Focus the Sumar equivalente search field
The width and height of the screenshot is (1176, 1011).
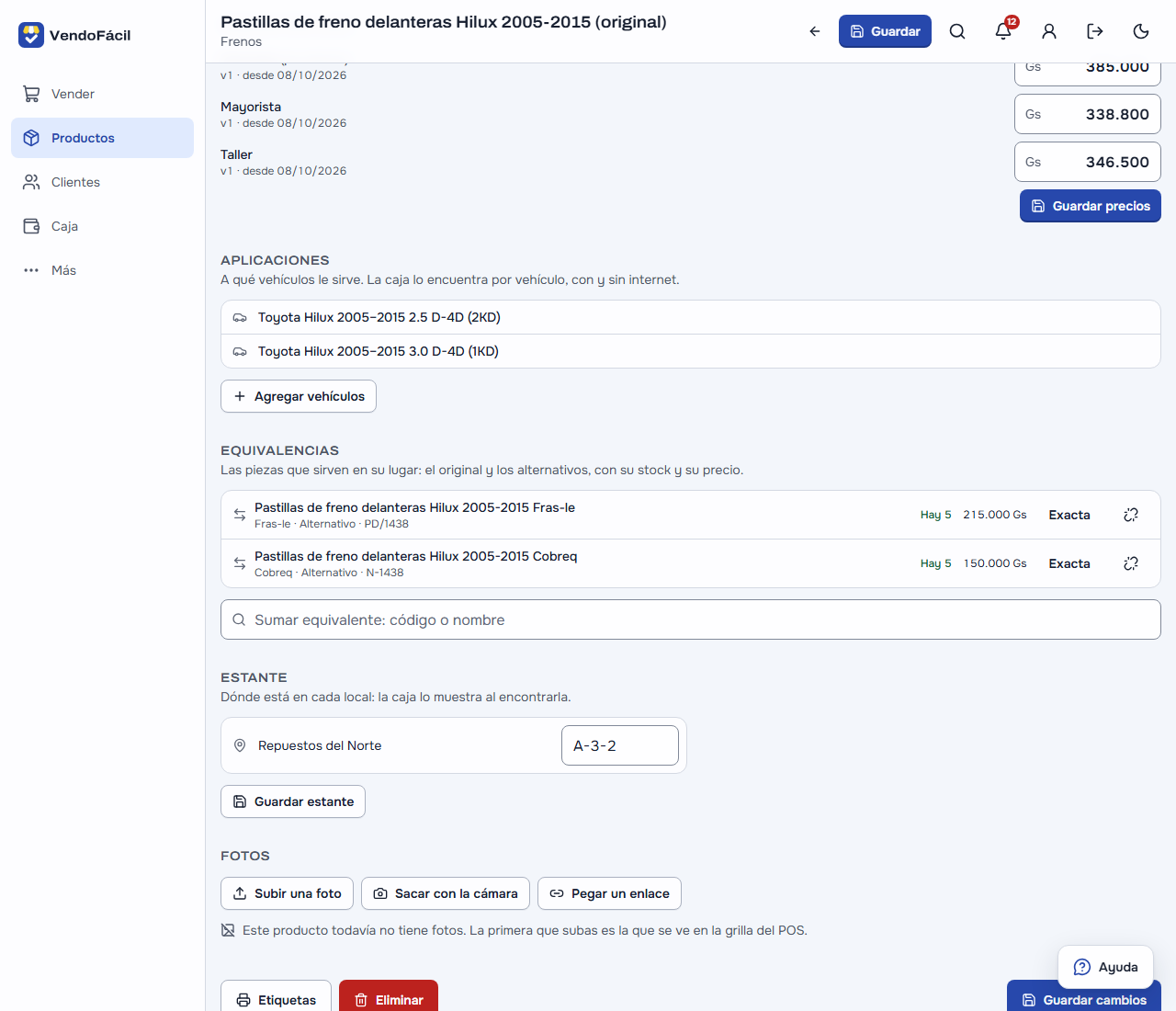691,619
